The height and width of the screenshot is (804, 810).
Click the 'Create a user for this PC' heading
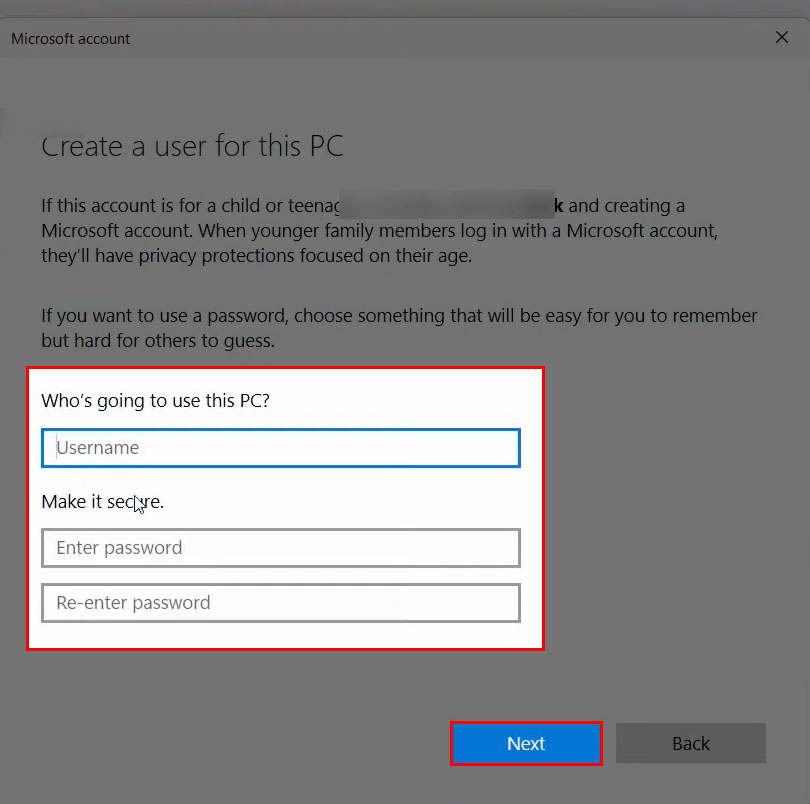pos(192,146)
